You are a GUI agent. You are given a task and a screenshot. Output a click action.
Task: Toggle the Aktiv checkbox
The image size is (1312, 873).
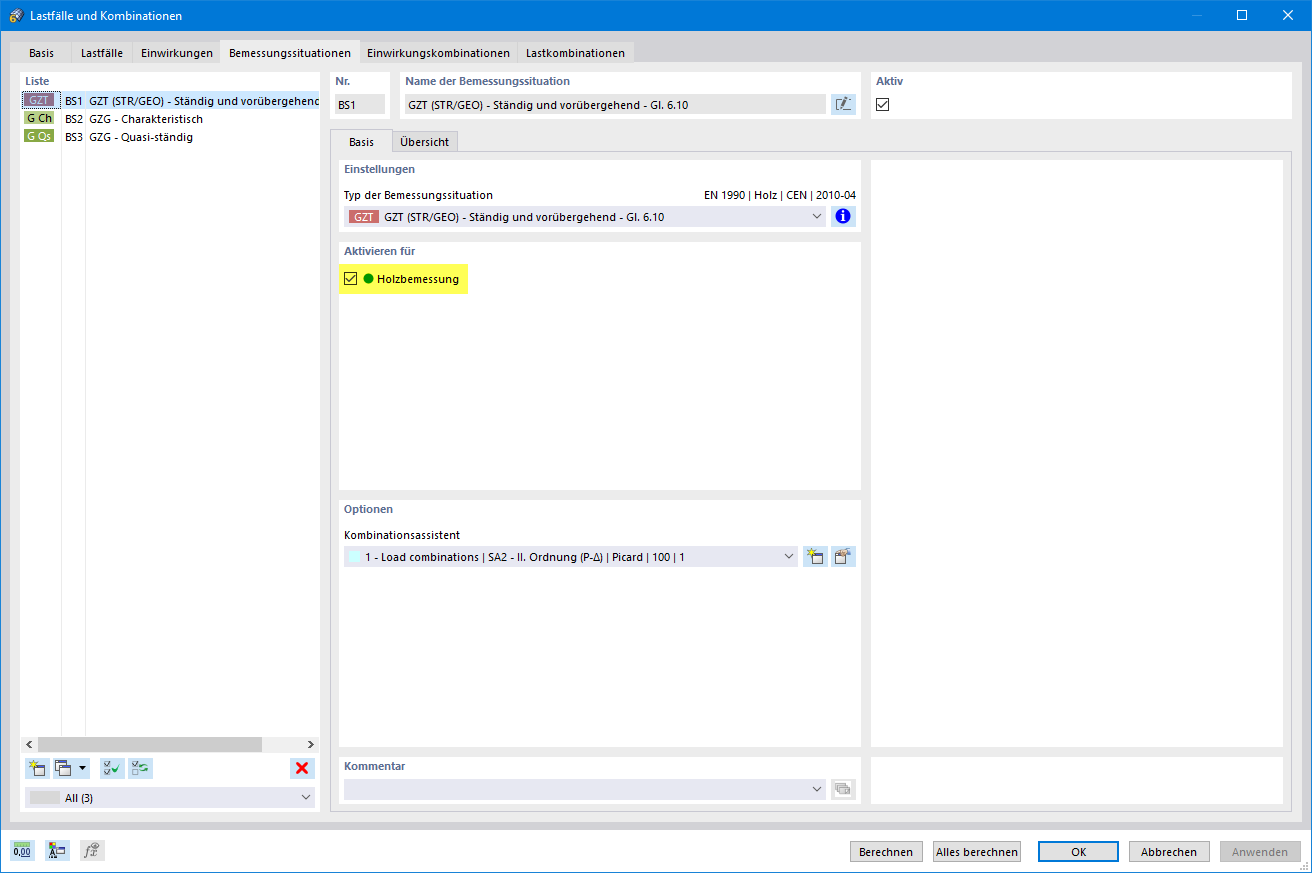click(x=883, y=104)
